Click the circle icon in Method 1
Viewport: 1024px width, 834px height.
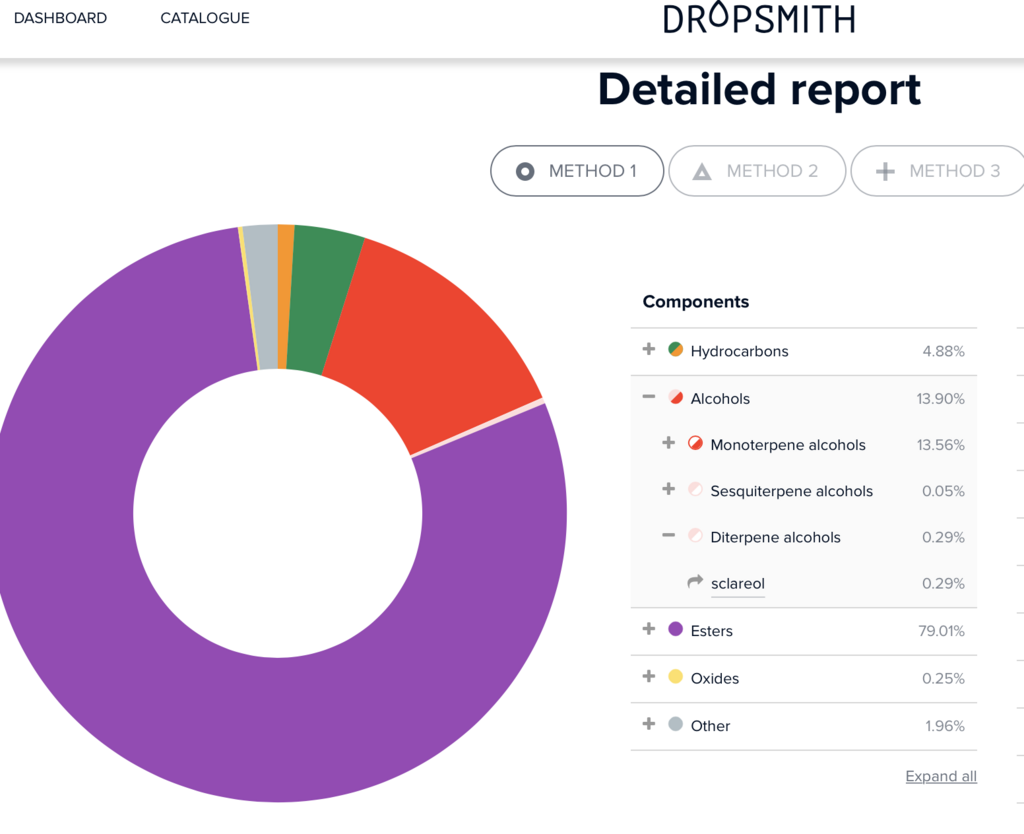coord(525,171)
